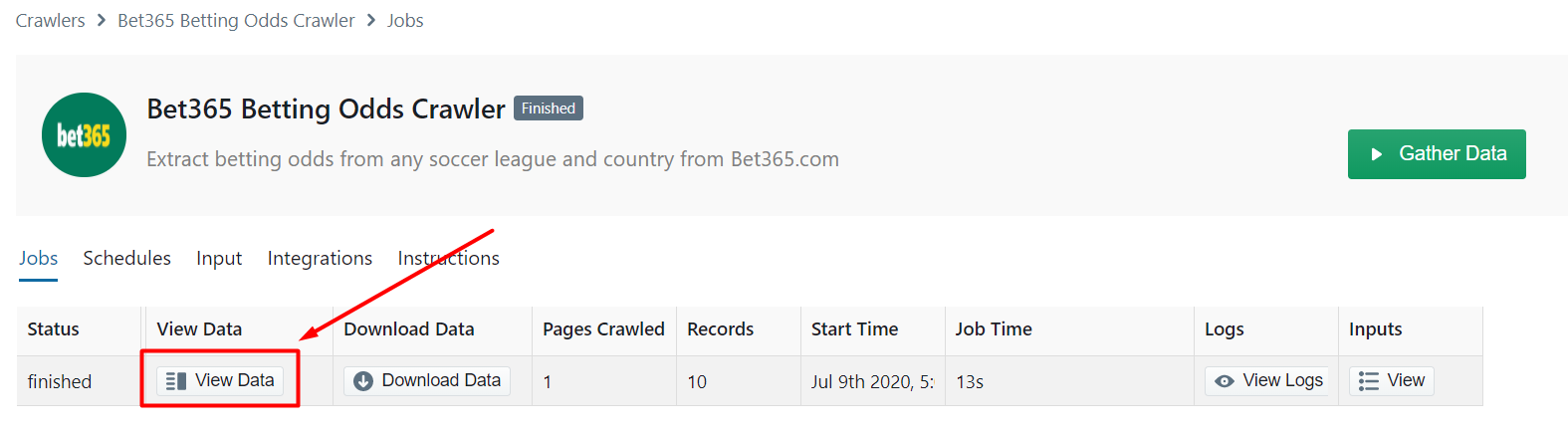
Task: Click the View Data table icon
Action: (176, 381)
